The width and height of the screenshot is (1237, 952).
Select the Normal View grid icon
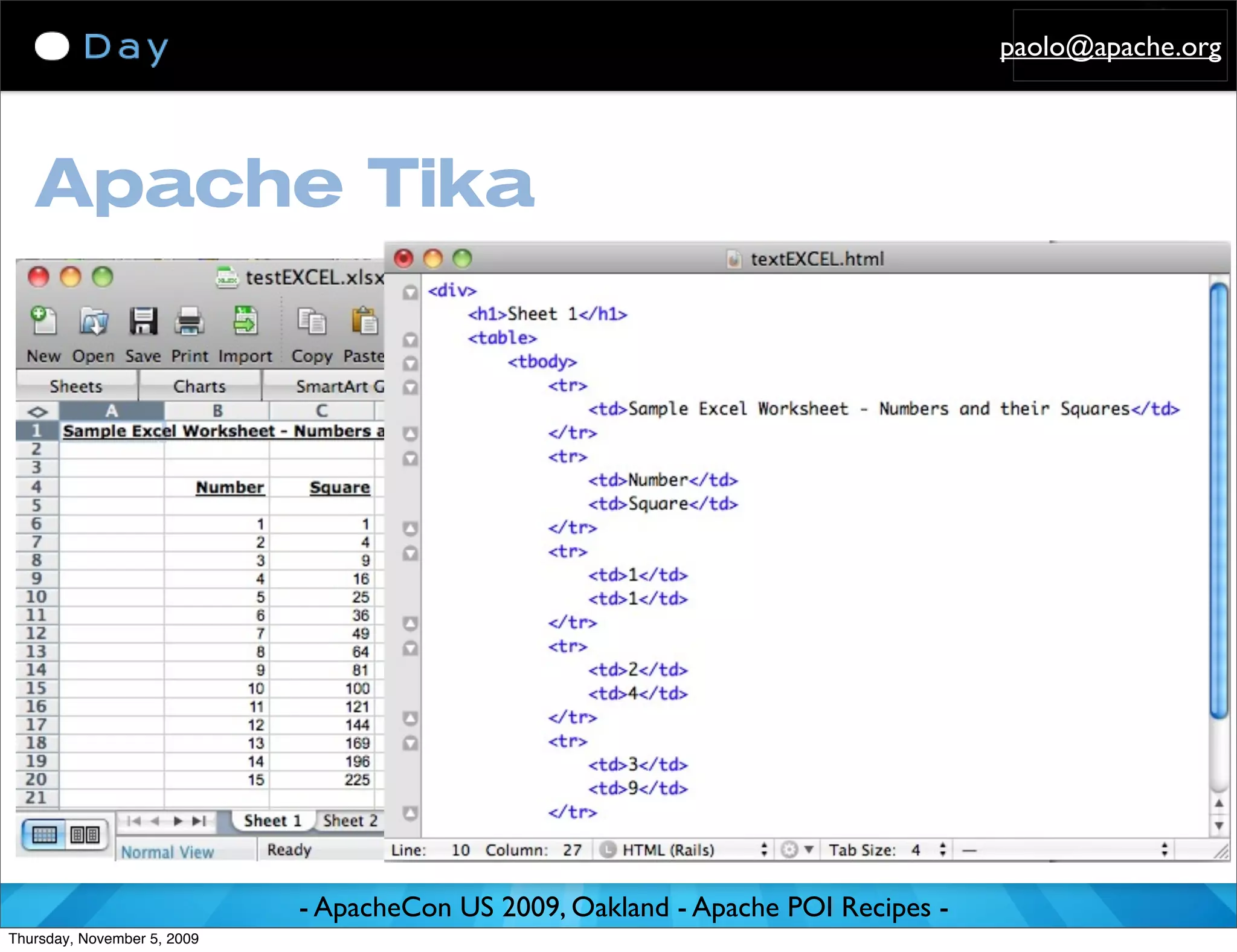44,835
